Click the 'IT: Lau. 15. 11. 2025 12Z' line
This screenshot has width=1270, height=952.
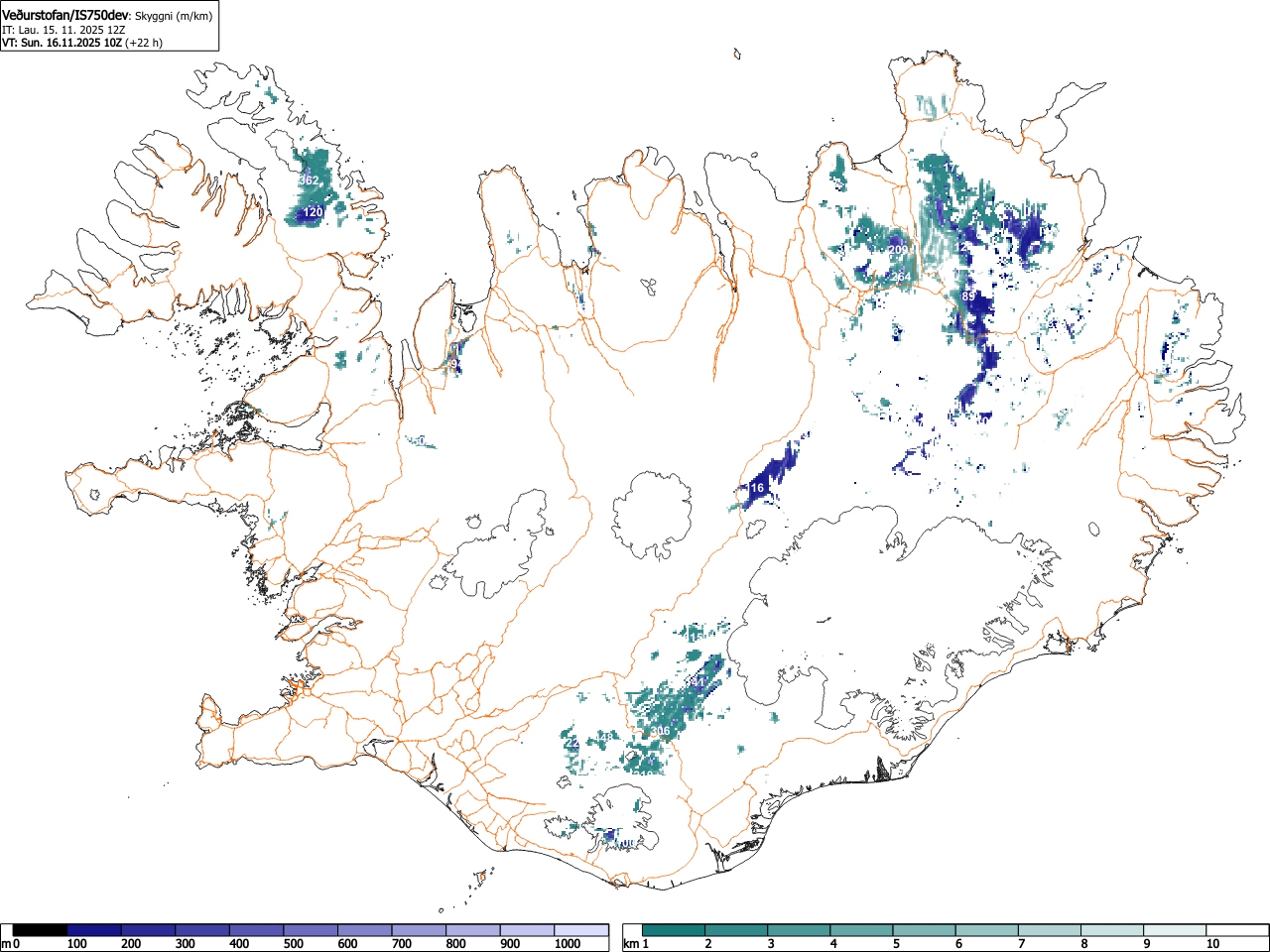point(63,30)
